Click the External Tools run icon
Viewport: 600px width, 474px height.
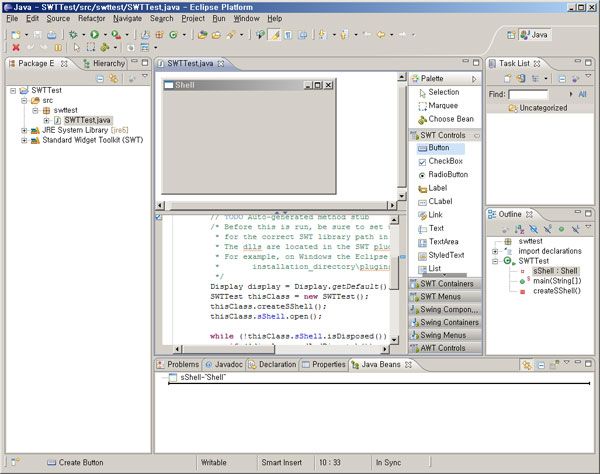pyautogui.click(x=116, y=35)
